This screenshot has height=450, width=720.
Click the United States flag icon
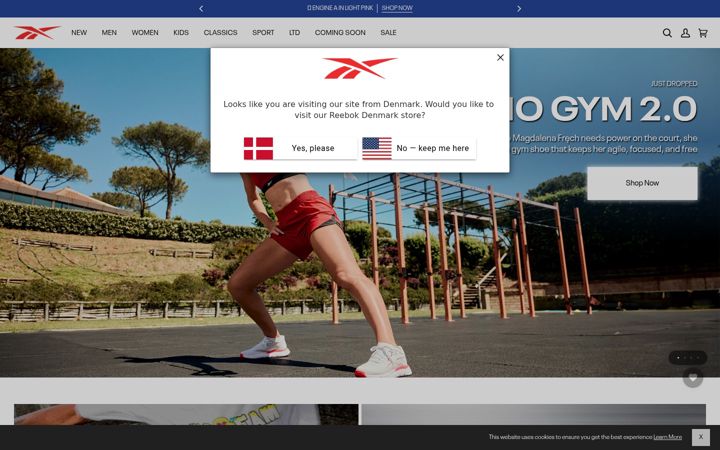pos(377,148)
